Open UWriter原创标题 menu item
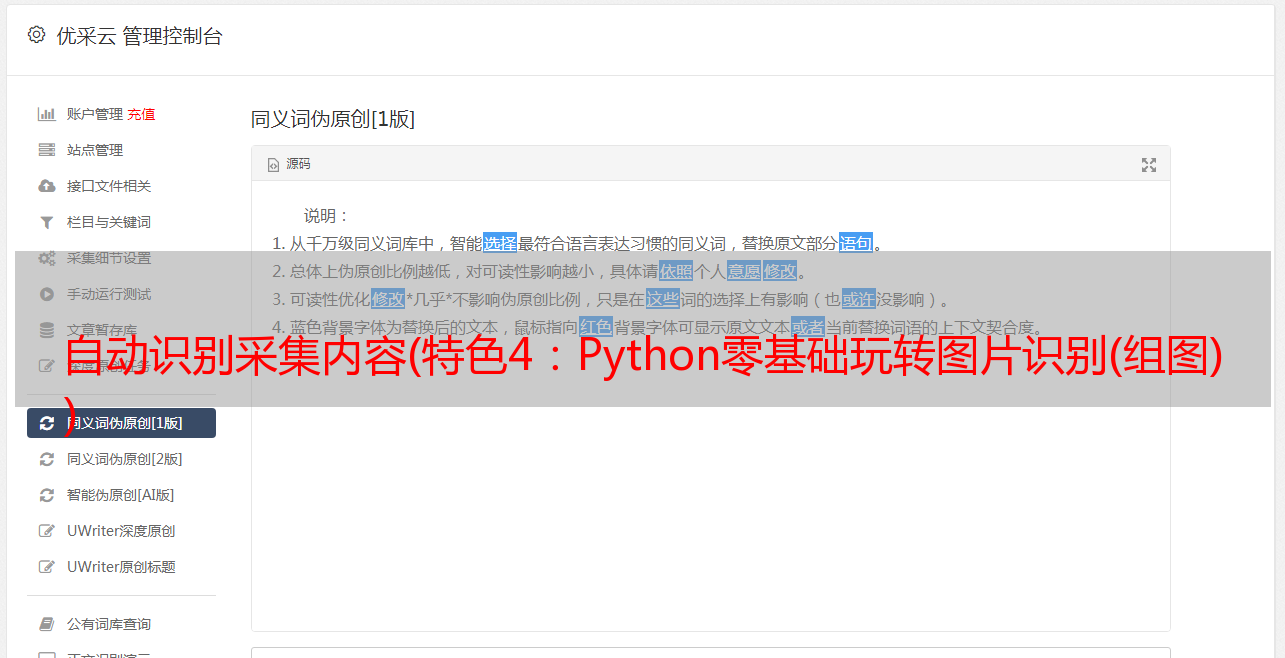Viewport: 1285px width, 658px height. [121, 567]
